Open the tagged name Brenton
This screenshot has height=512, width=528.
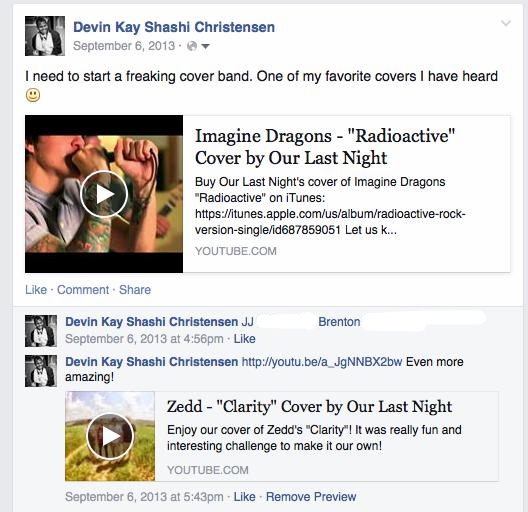click(x=339, y=322)
